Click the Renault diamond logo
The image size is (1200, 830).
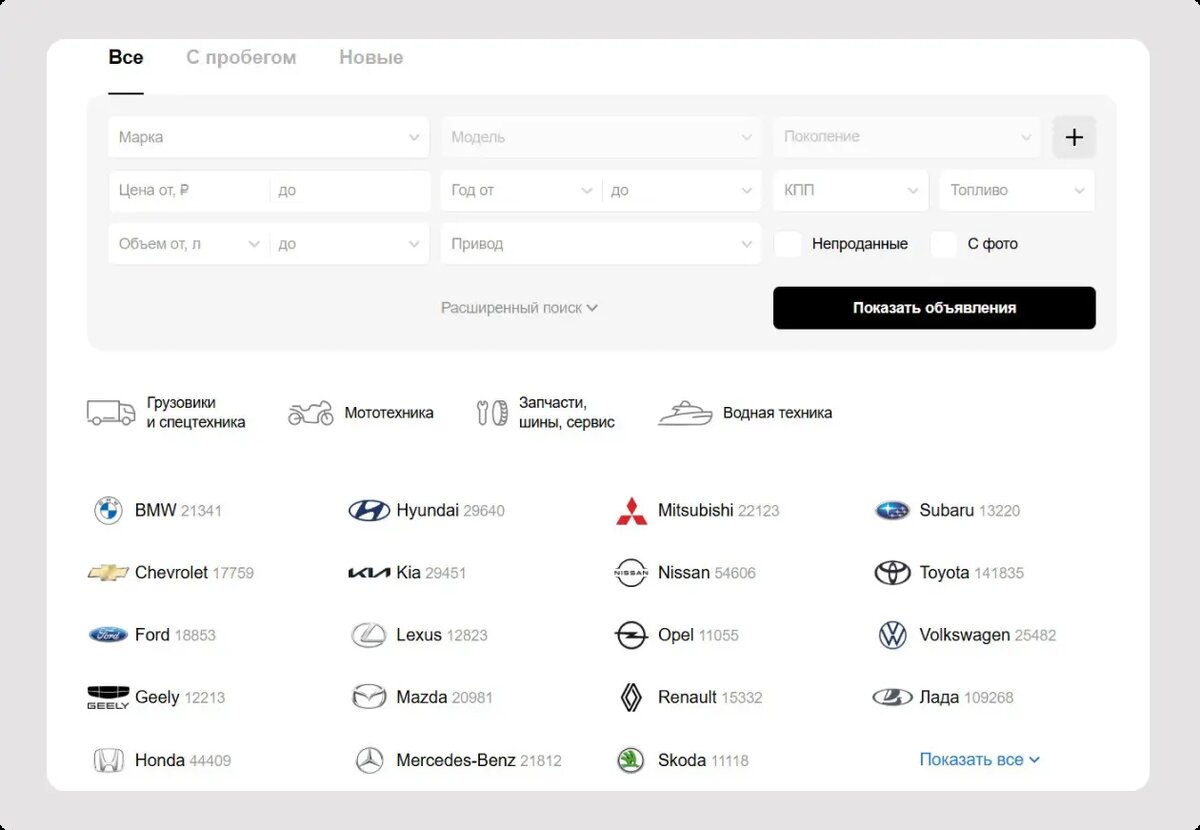point(631,697)
